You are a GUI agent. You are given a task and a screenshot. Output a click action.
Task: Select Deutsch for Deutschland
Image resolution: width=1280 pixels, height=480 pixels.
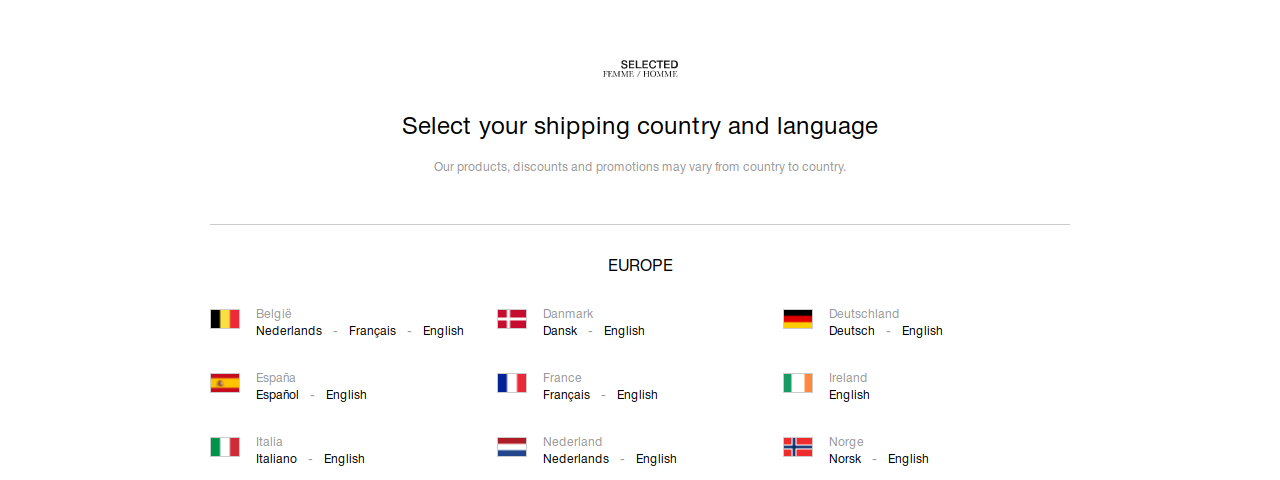tap(852, 331)
